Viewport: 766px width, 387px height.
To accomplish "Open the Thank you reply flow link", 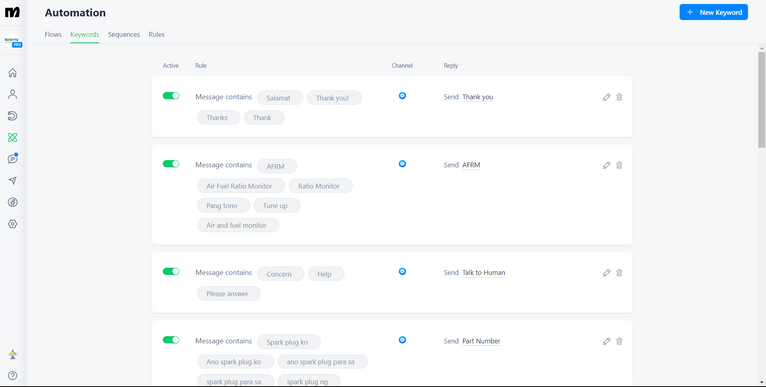I will click(x=478, y=97).
